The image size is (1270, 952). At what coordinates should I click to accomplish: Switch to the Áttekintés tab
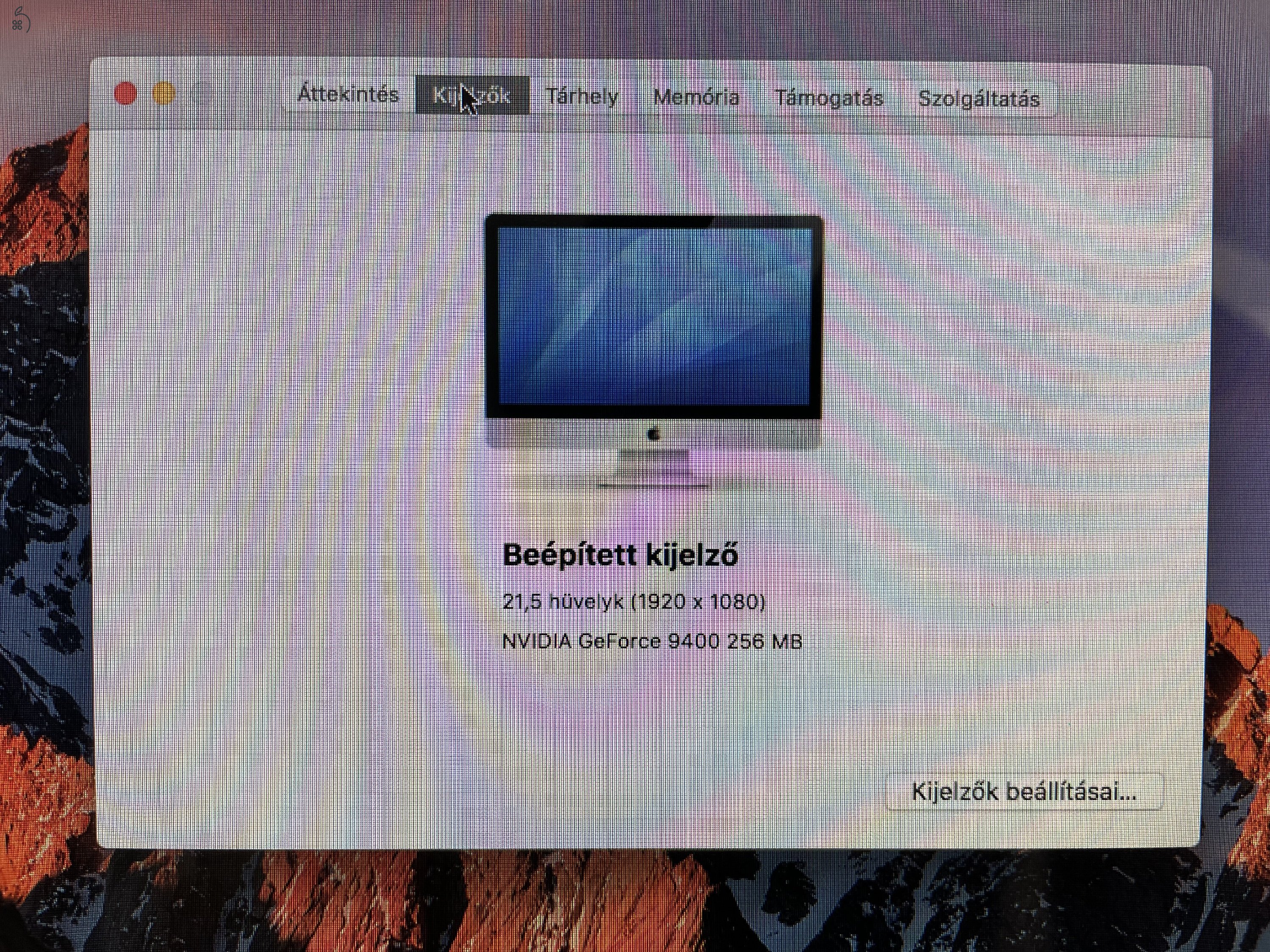coord(348,94)
